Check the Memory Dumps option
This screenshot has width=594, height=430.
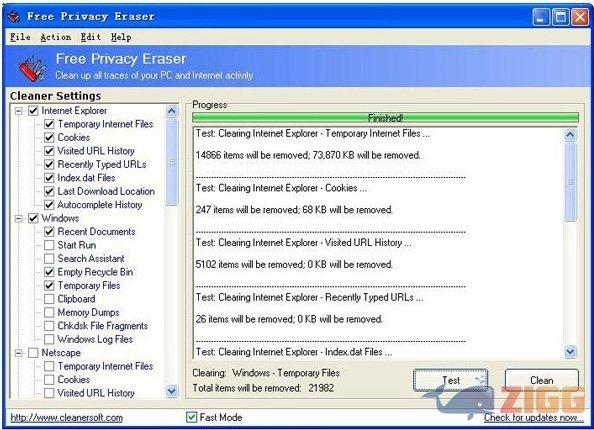pyautogui.click(x=49, y=313)
